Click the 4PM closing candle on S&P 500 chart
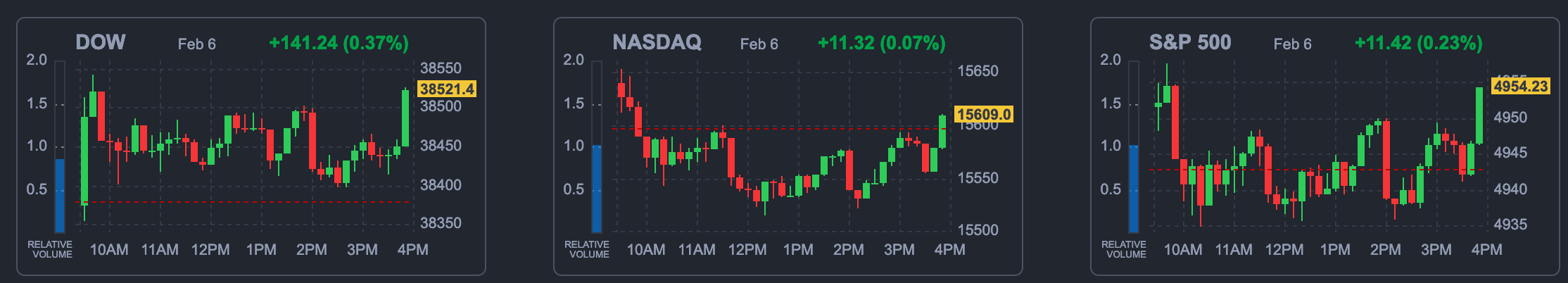The height and width of the screenshot is (283, 1568). click(1479, 115)
